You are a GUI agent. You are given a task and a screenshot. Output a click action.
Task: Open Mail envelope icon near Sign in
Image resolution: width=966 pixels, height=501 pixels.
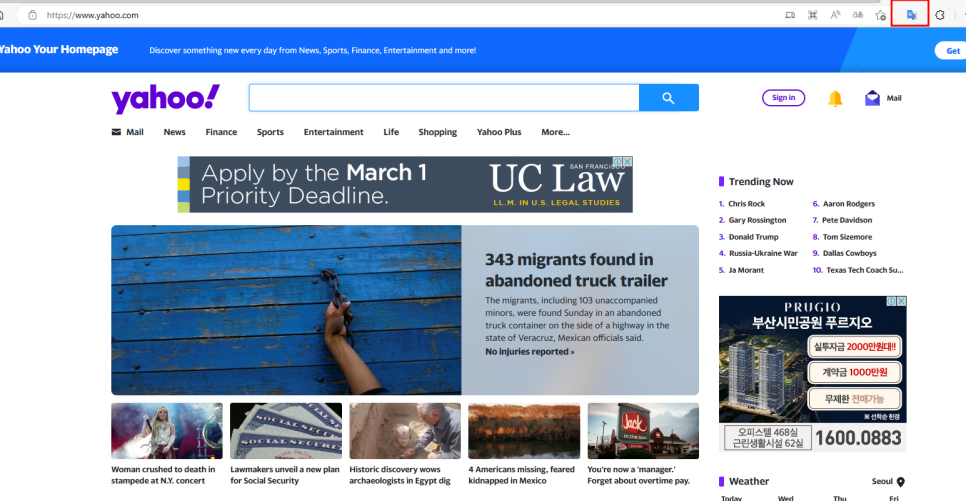[872, 98]
